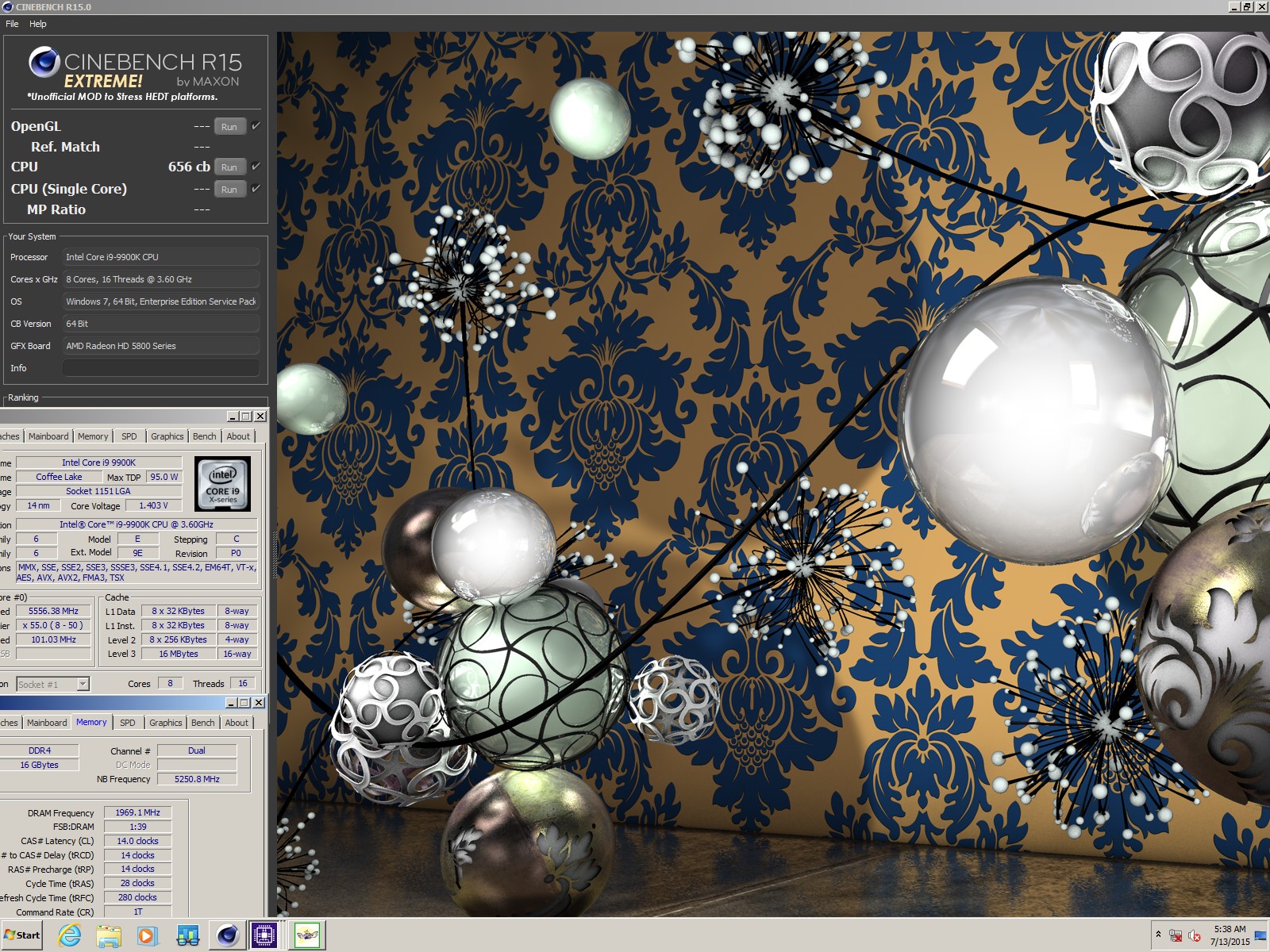Click the Socket 1151 LGA package value
Screen dimensions: 1270x952
coord(98,491)
